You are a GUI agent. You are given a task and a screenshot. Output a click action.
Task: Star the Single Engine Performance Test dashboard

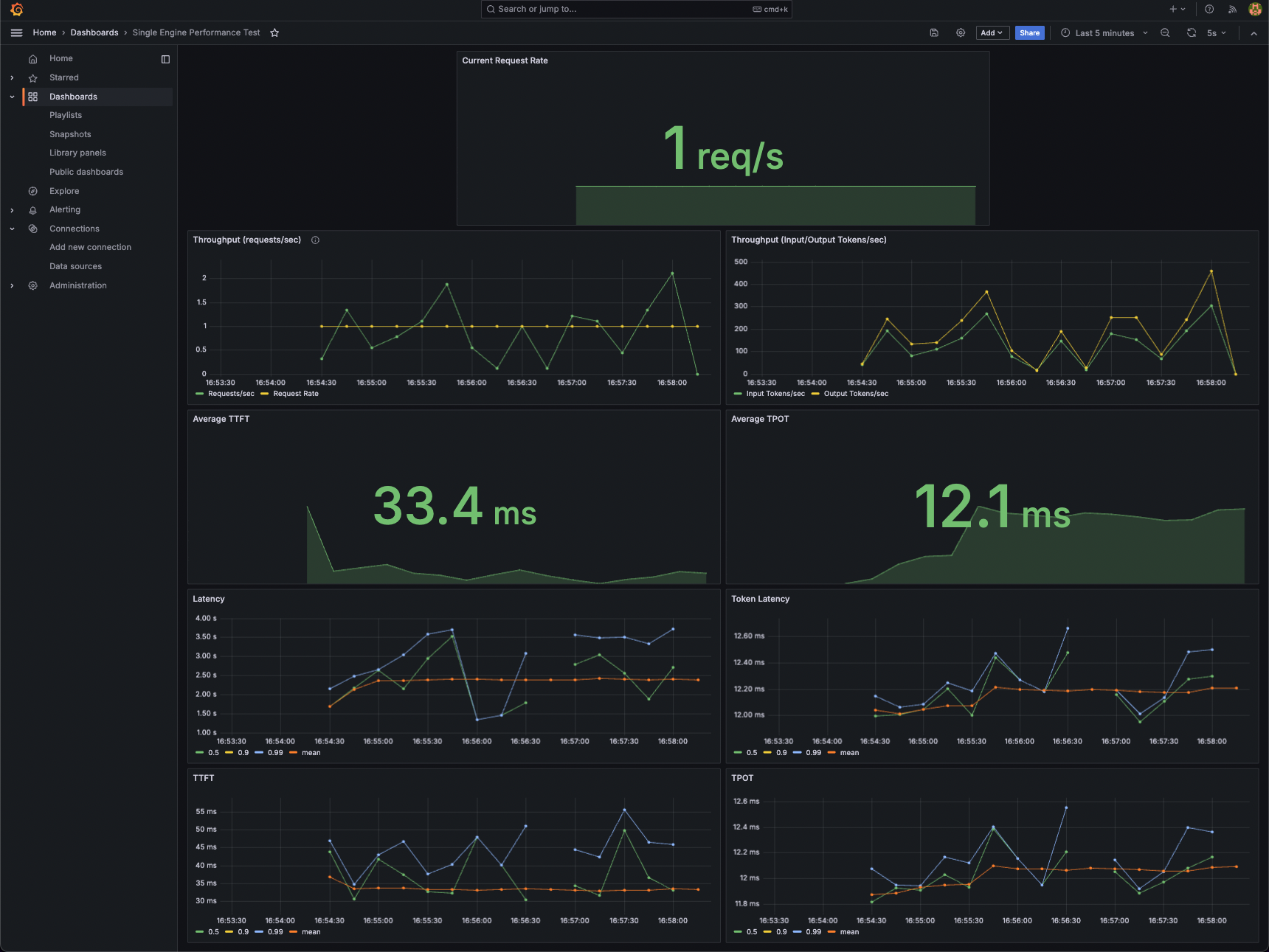tap(274, 32)
